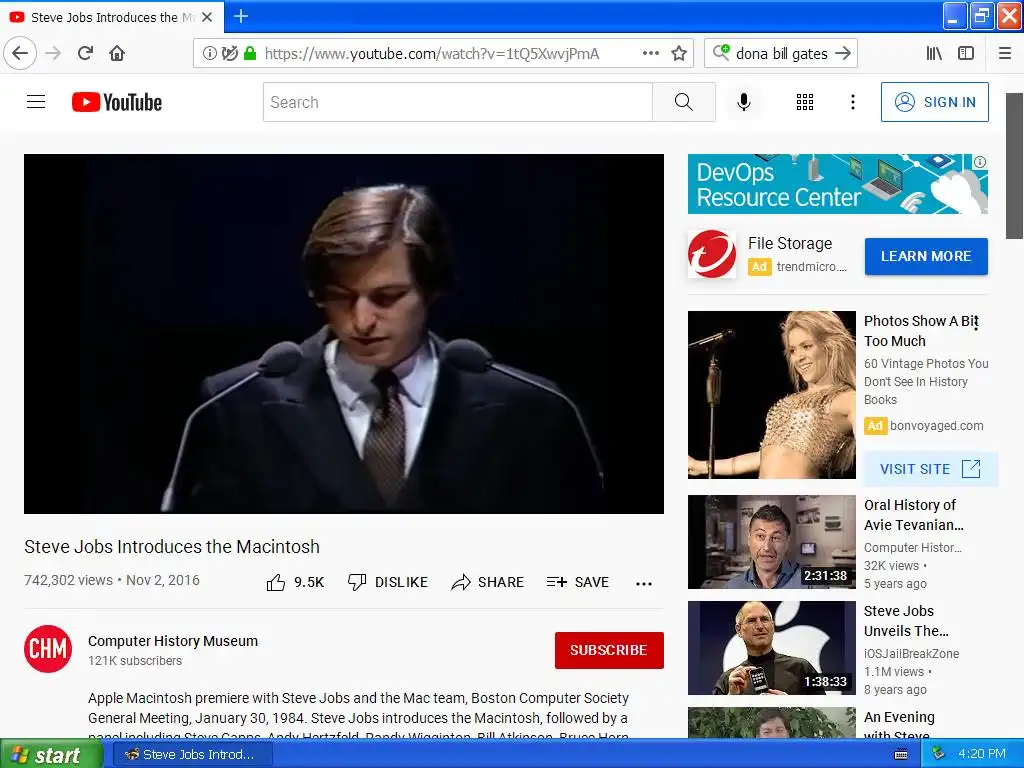Open the CHM channel avatar
1024x768 pixels.
48,648
